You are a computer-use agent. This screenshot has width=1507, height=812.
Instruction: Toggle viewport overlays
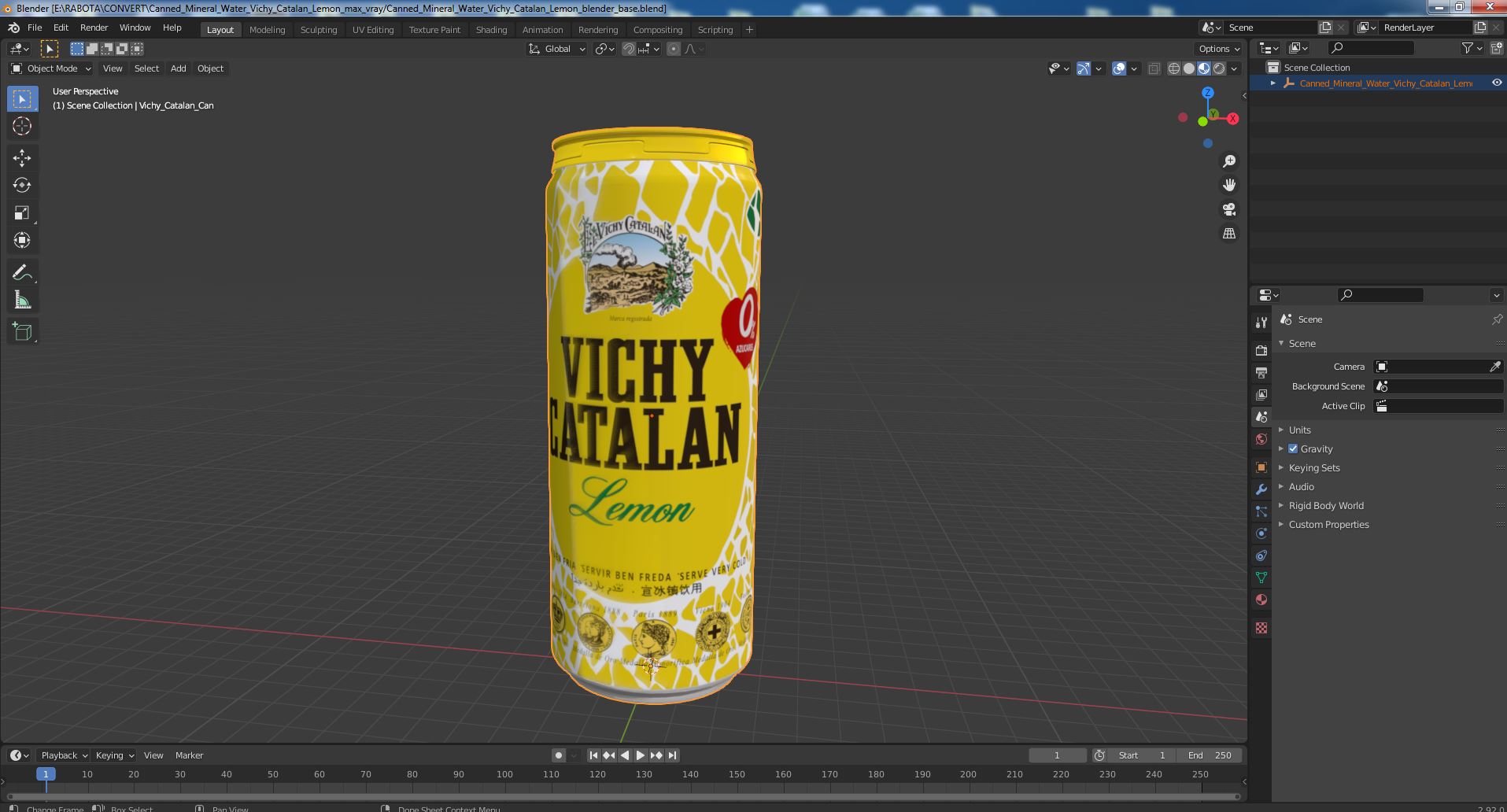(x=1119, y=68)
